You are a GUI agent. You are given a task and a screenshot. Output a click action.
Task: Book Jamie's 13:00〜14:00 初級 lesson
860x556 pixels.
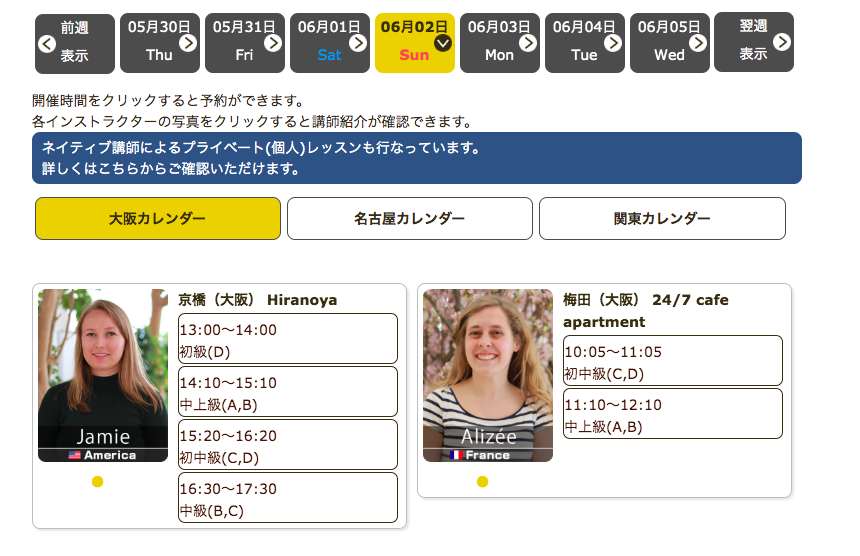pos(288,339)
